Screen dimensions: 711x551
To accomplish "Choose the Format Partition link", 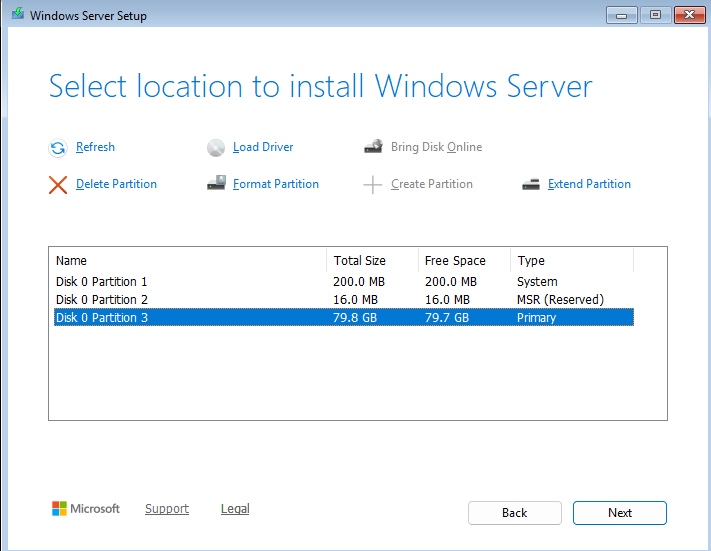I will pos(276,184).
